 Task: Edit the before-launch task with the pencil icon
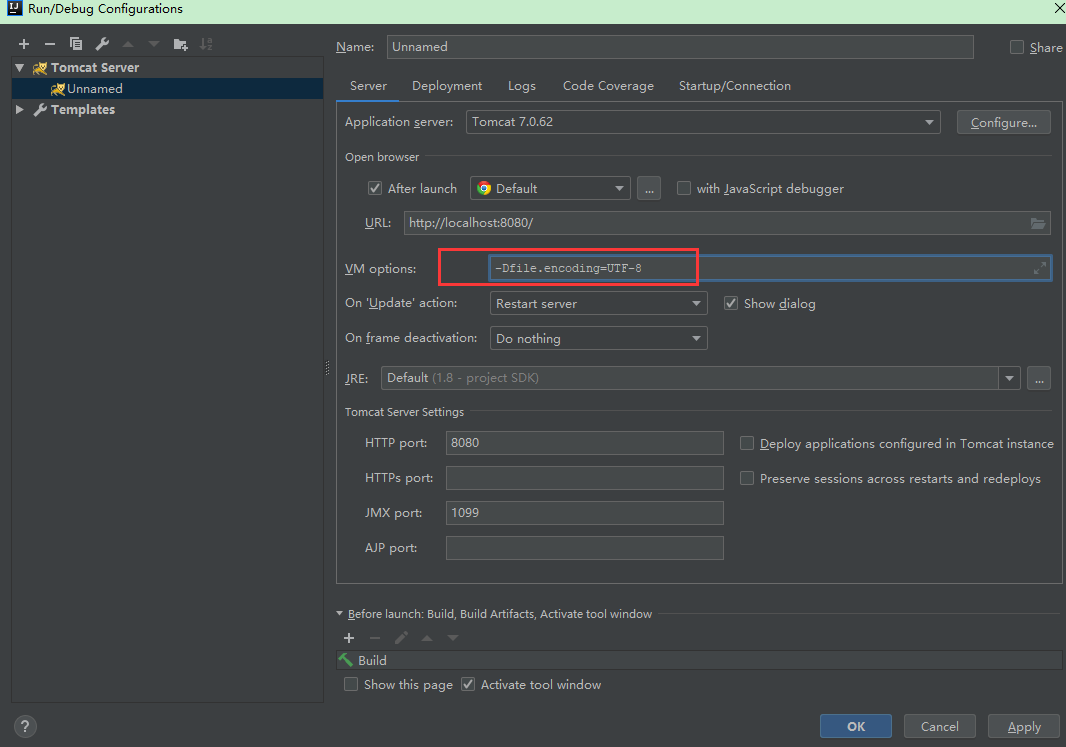[401, 638]
